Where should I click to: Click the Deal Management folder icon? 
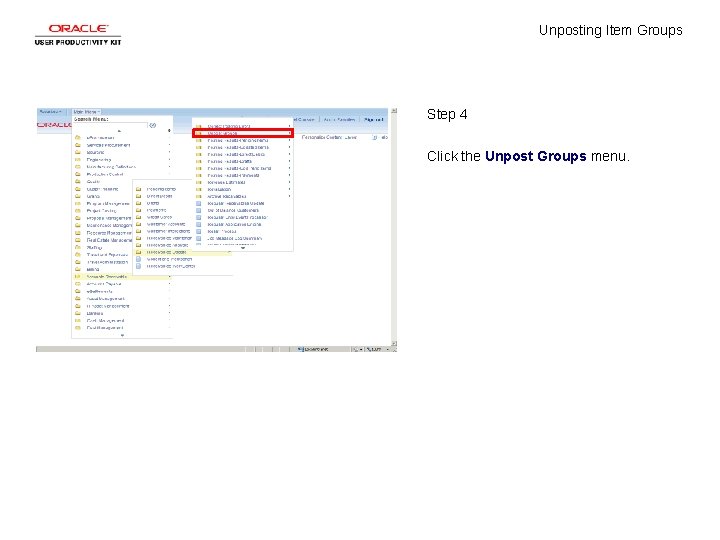pyautogui.click(x=78, y=328)
